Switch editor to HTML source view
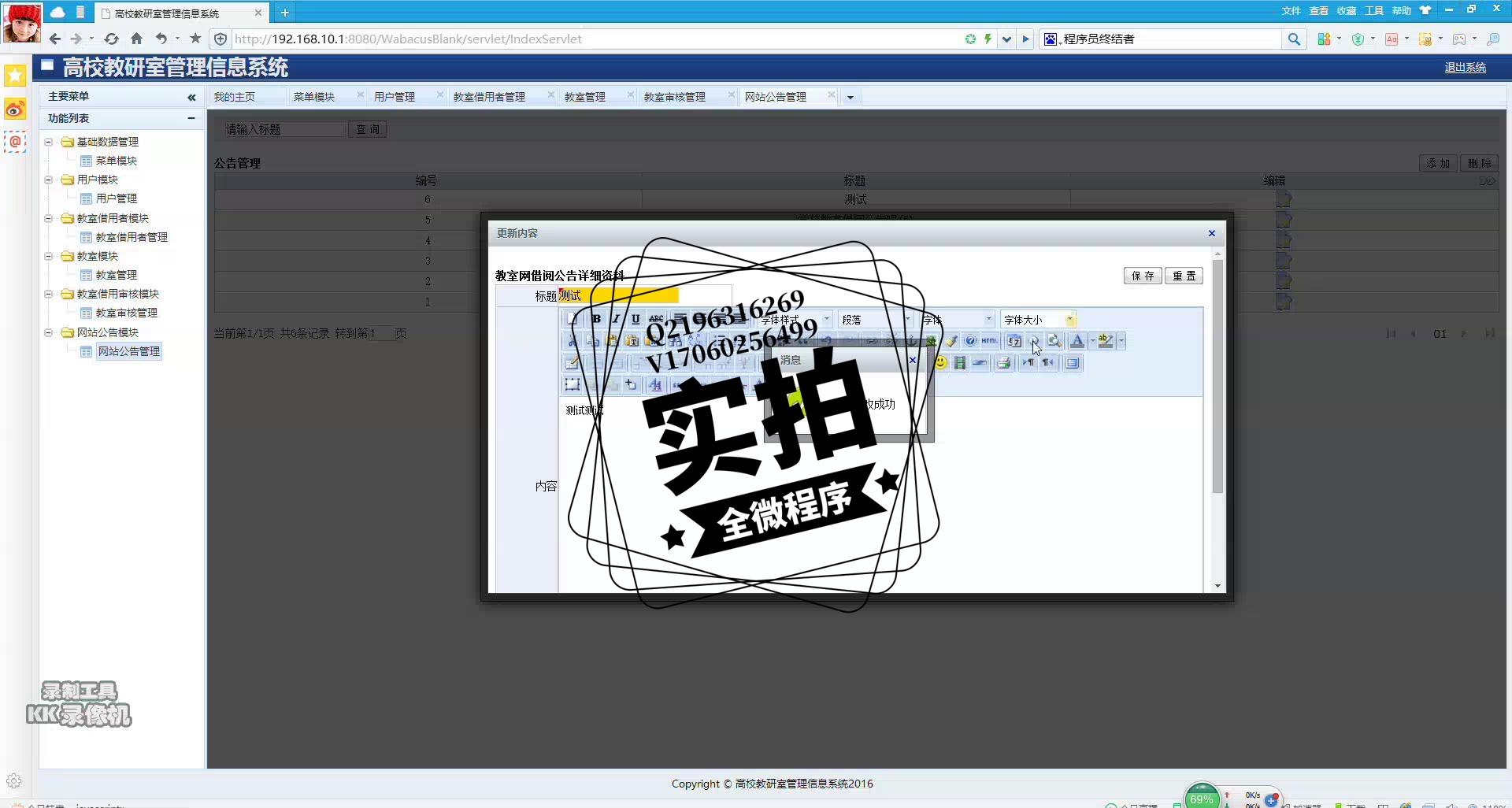Image resolution: width=1512 pixels, height=808 pixels. 990,341
